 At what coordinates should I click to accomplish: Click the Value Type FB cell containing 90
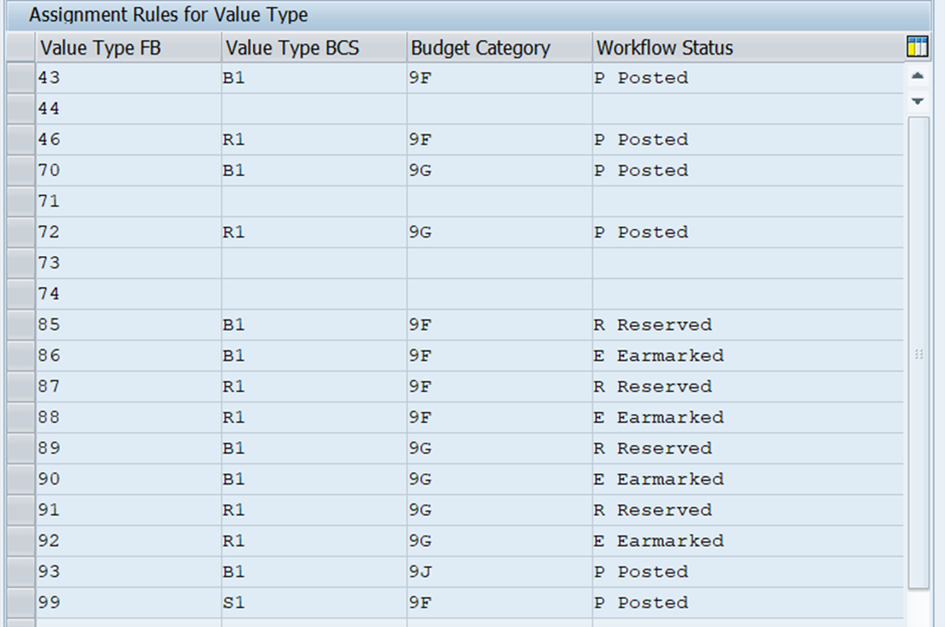coord(128,479)
